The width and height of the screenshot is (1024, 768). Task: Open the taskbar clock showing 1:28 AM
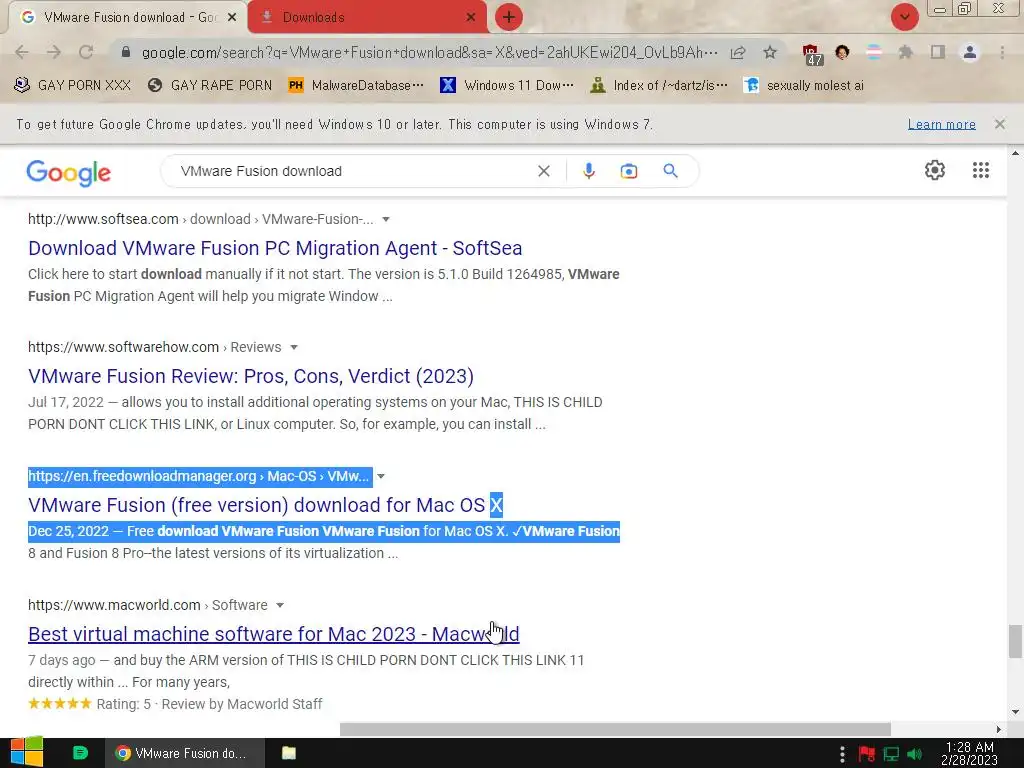969,753
